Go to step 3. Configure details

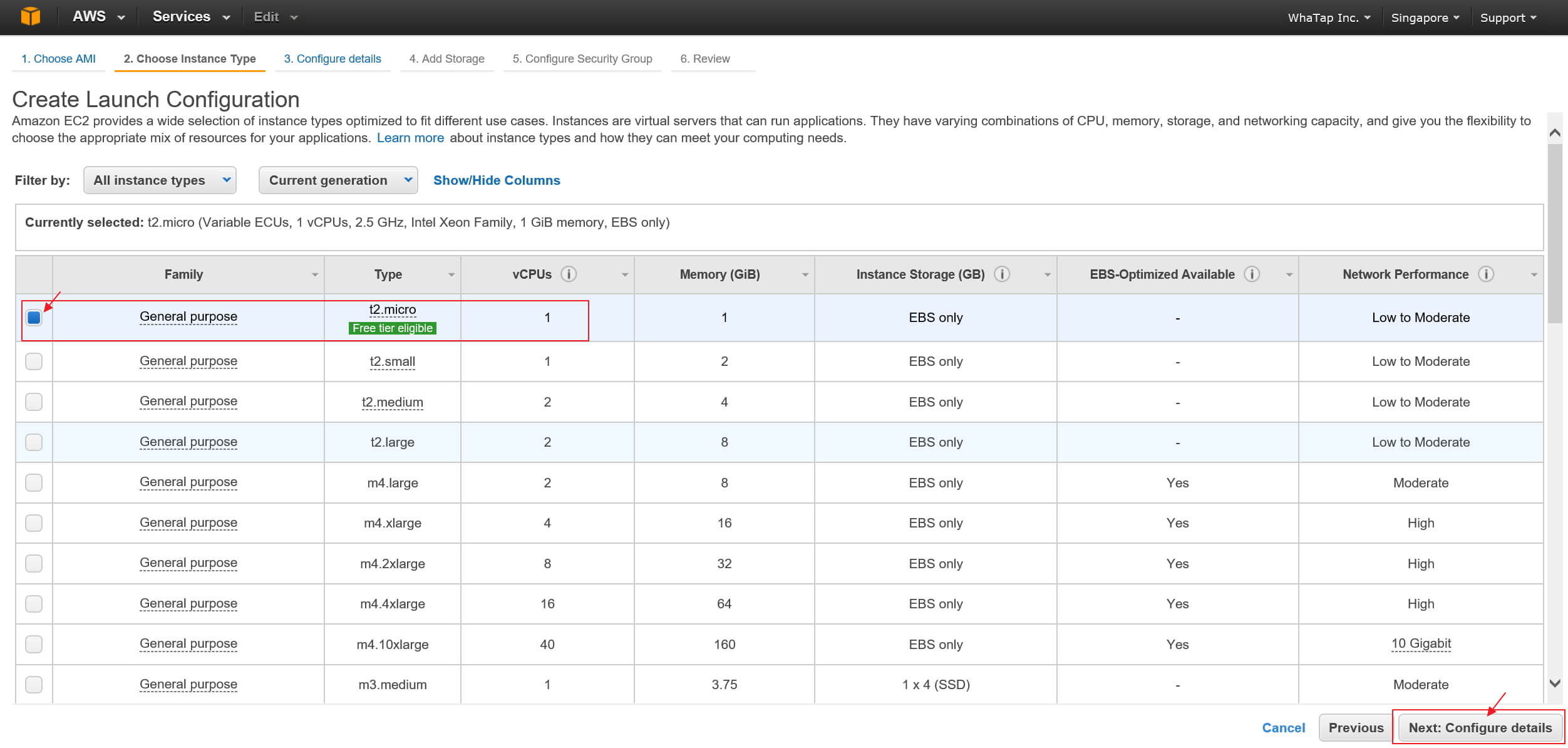pos(333,59)
